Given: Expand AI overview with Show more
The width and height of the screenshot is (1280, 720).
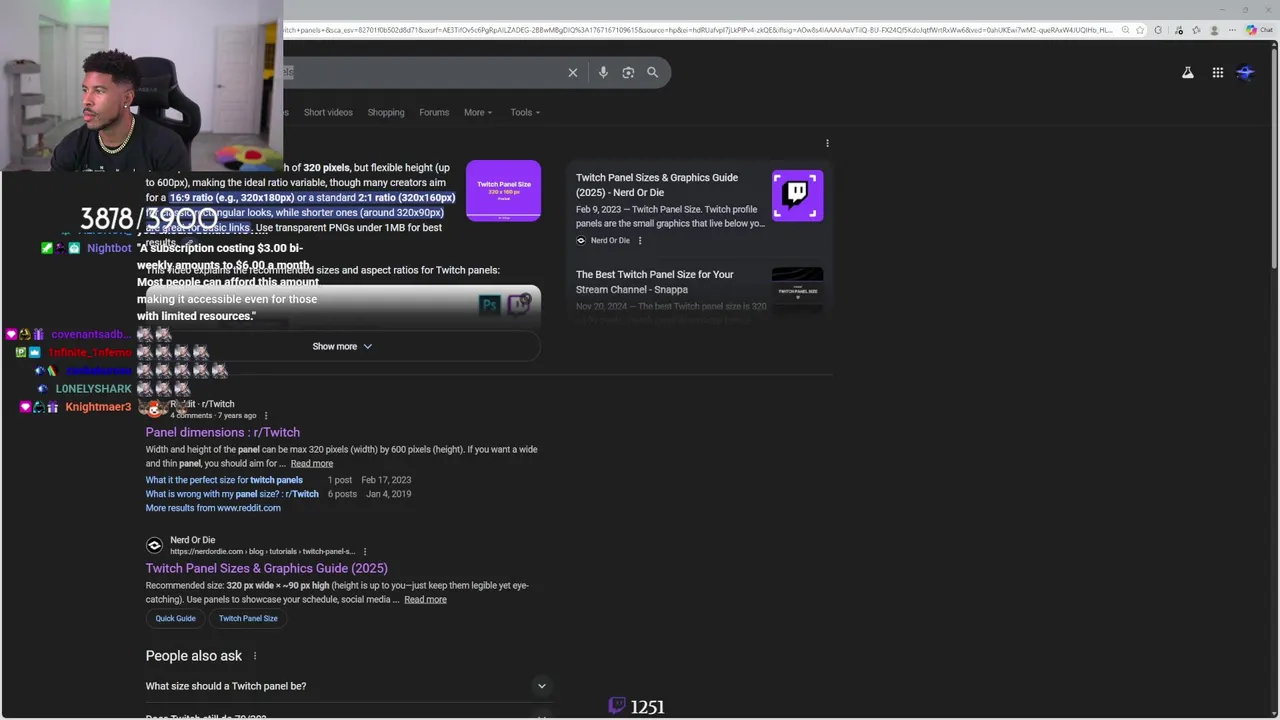Looking at the screenshot, I should point(342,346).
